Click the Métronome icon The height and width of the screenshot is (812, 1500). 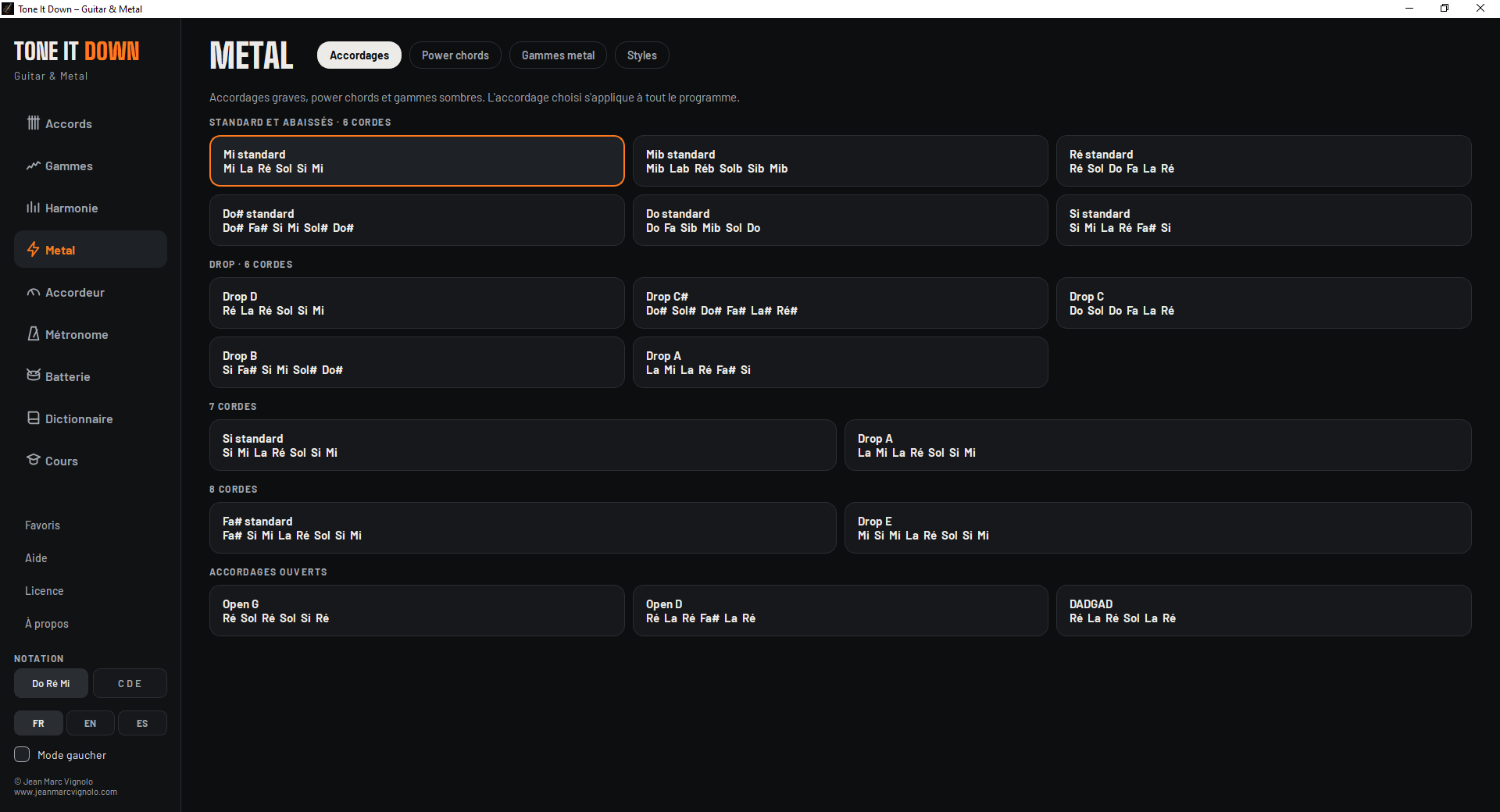(34, 334)
